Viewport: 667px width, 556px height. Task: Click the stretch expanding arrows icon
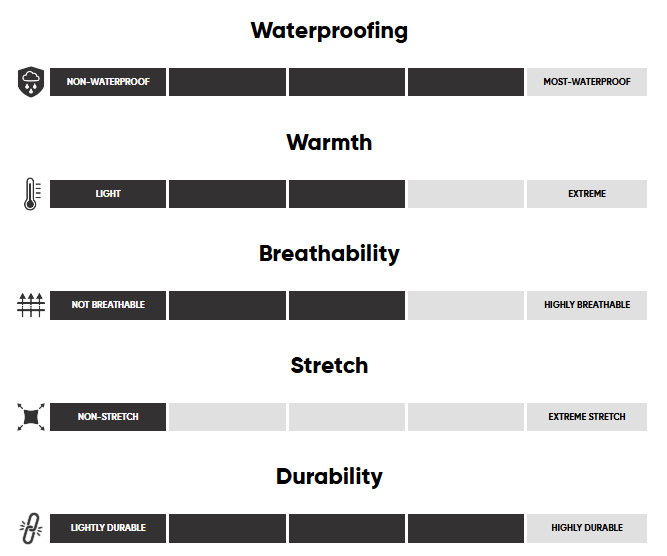pyautogui.click(x=30, y=417)
